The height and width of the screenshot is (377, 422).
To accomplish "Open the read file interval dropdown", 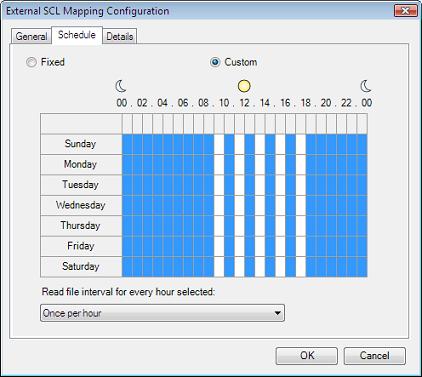I will (162, 313).
